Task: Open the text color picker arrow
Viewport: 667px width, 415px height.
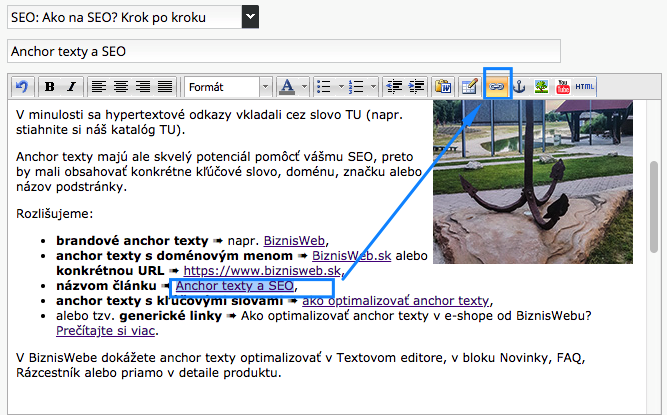Action: (x=303, y=86)
